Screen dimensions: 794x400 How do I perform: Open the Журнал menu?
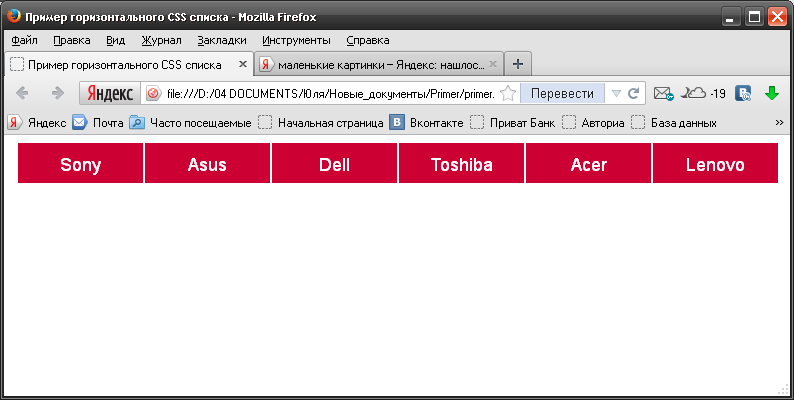[x=162, y=40]
